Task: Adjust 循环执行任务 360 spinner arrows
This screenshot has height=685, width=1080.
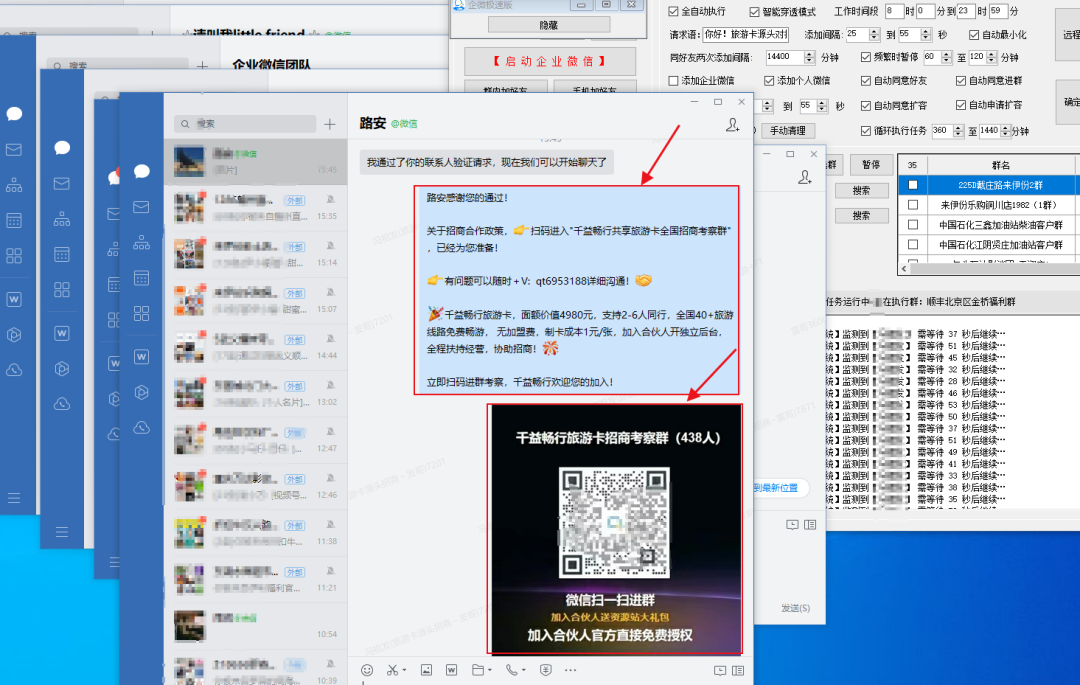Action: (958, 131)
